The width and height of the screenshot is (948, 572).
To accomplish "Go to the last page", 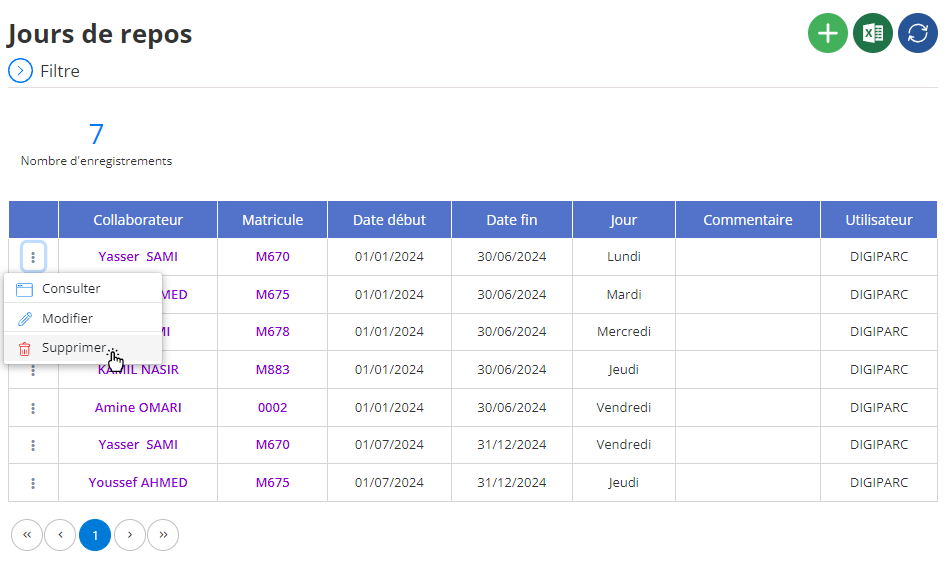I will click(163, 535).
